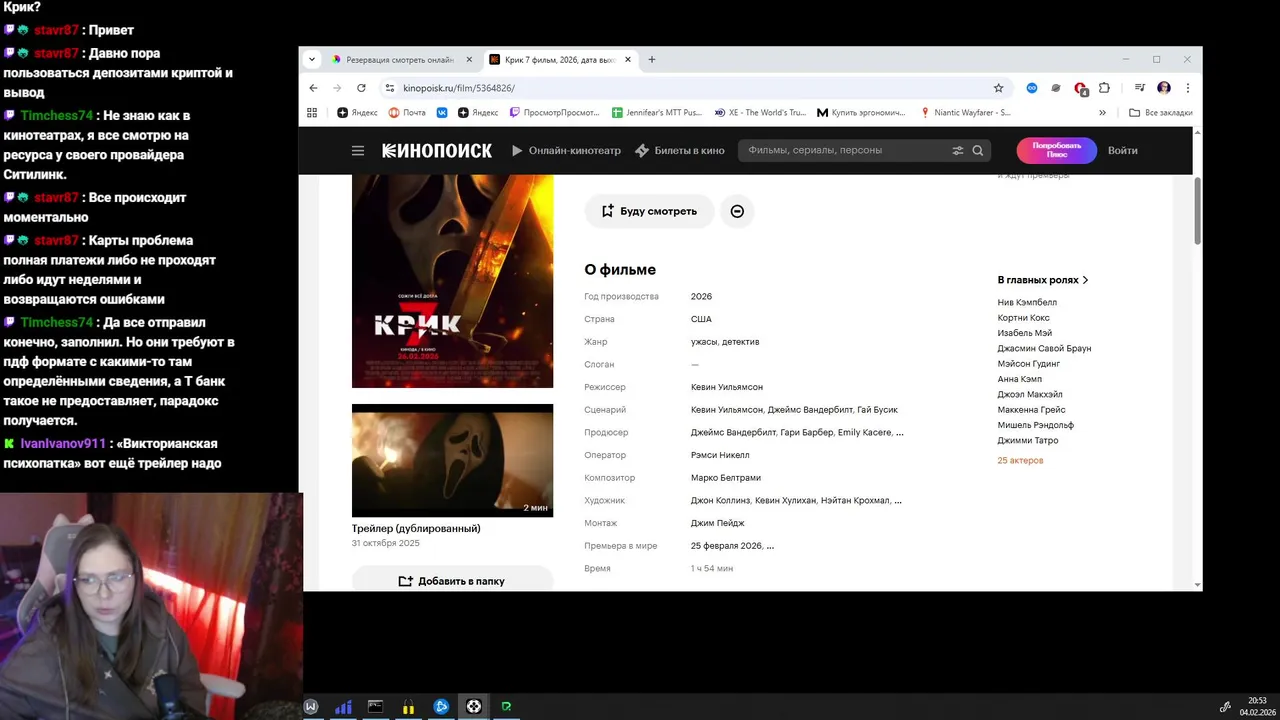The image size is (1280, 720).
Task: Click the ужасы genre link
Action: pos(703,342)
